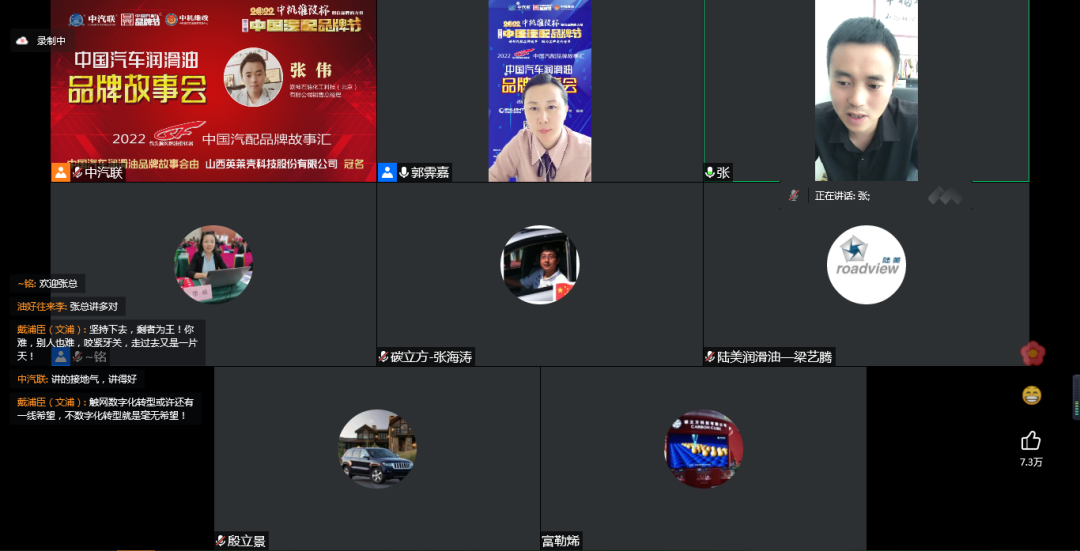1080x551 pixels.
Task: Click the 欢迎张总 chat message
Action: click(x=48, y=283)
